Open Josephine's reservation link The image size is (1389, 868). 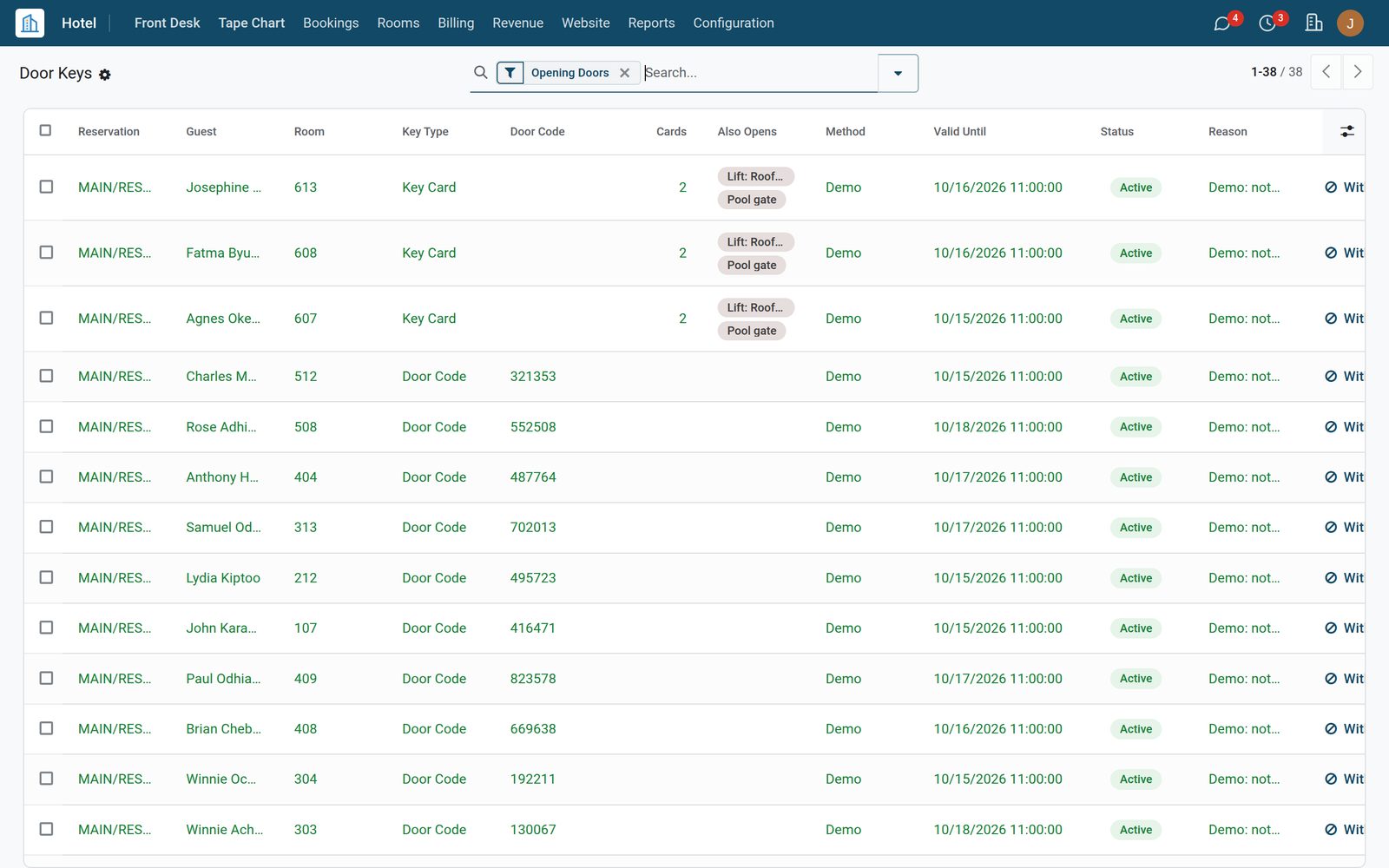click(115, 187)
